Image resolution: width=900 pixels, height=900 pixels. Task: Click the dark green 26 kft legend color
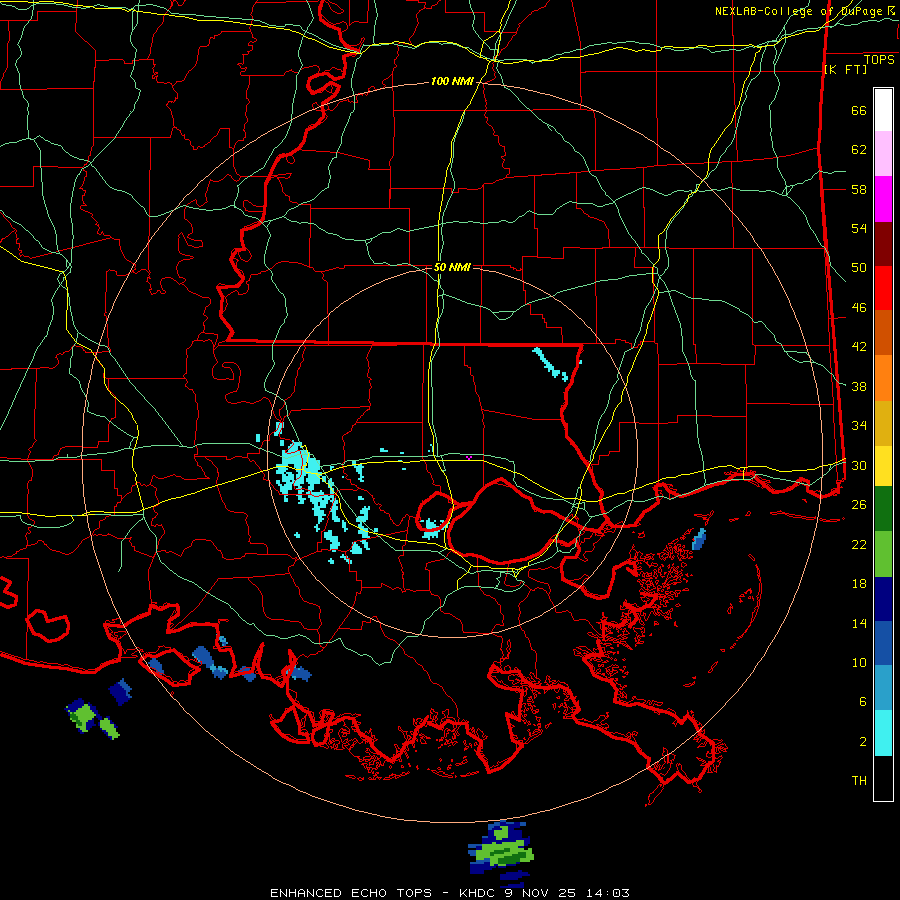click(x=883, y=508)
